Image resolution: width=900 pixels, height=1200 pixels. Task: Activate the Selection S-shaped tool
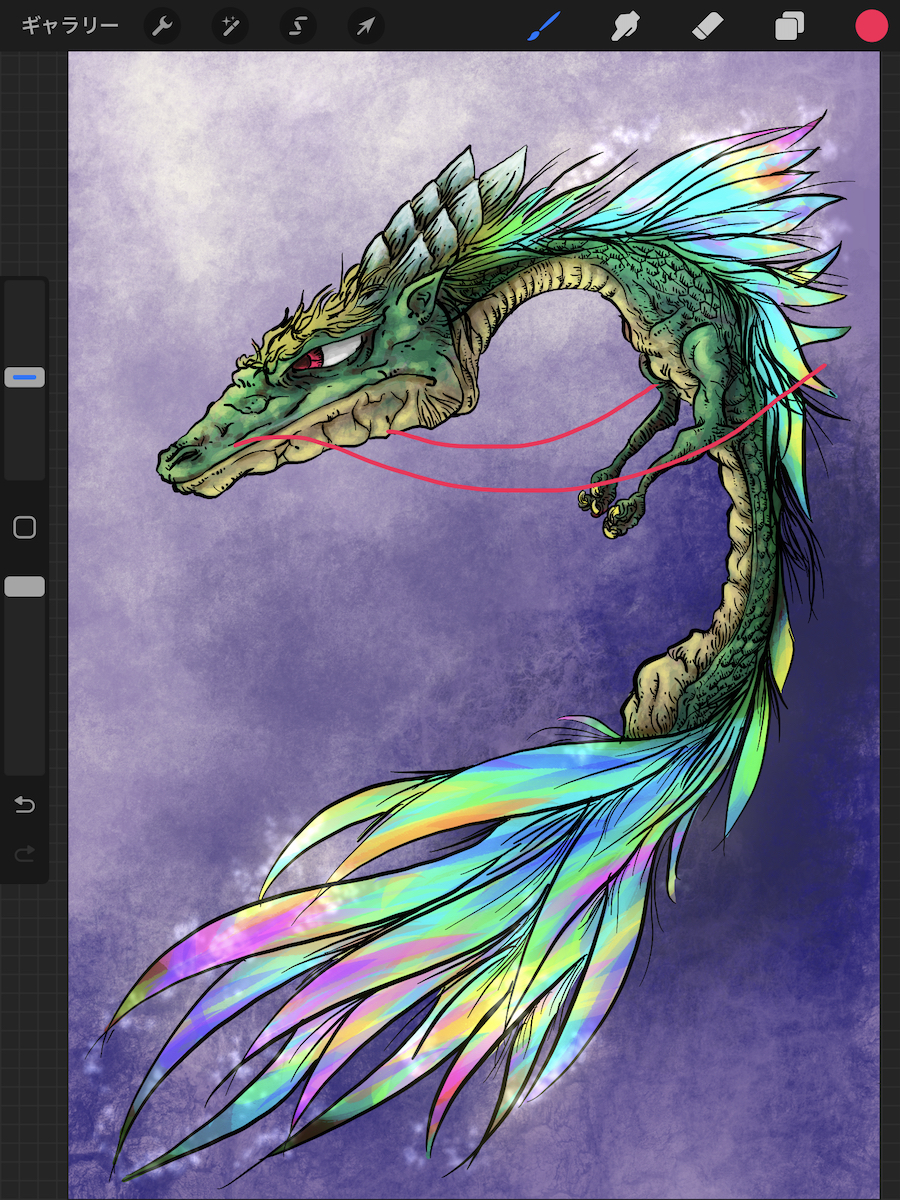tap(298, 26)
